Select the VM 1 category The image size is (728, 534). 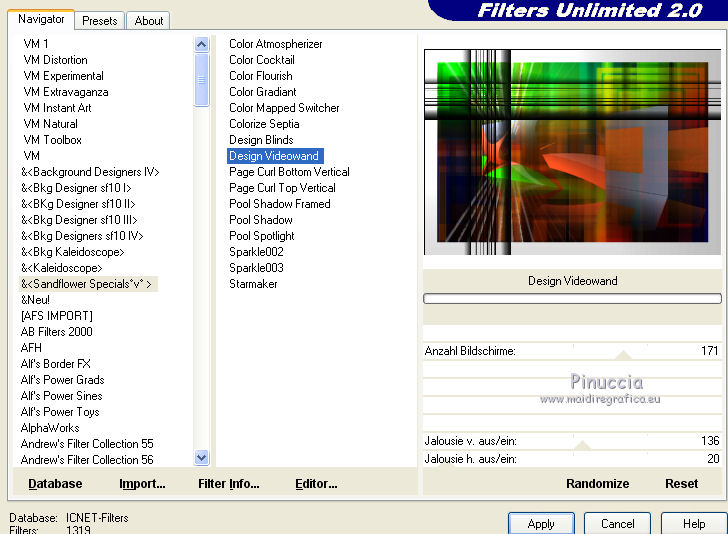[36, 44]
